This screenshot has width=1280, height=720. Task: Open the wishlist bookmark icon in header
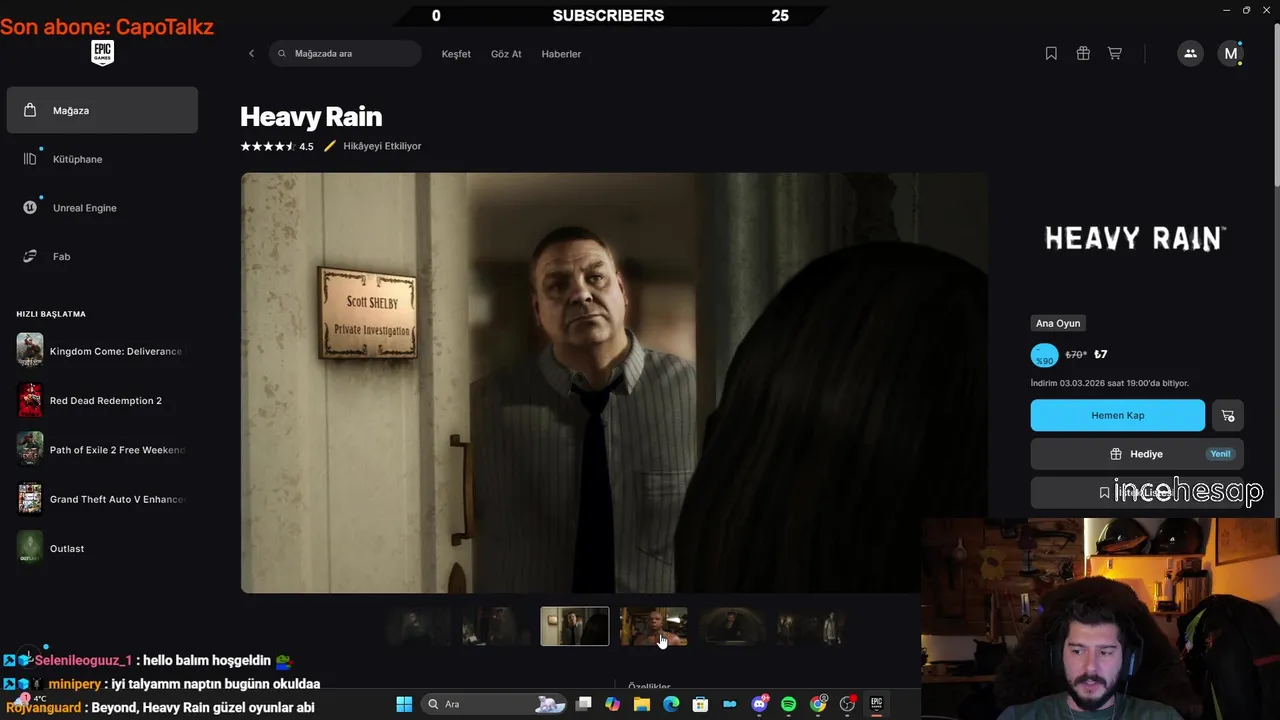click(1051, 54)
